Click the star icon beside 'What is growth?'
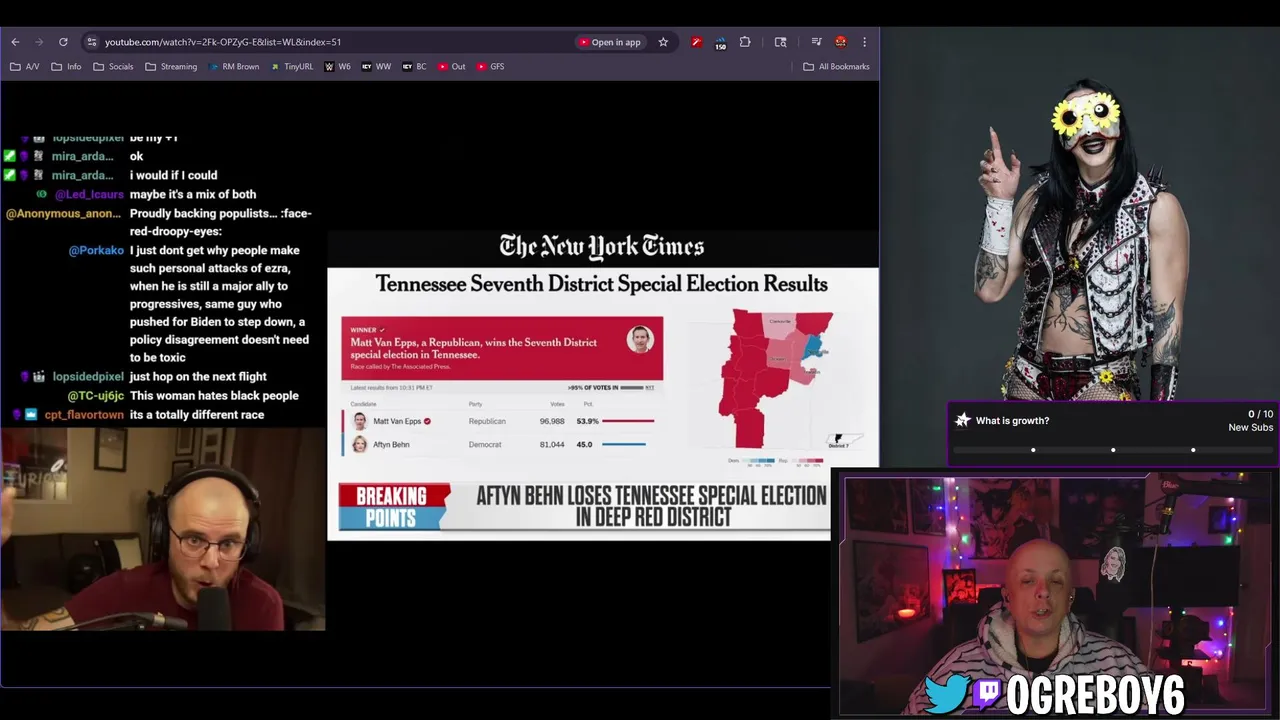This screenshot has height=720, width=1280. click(962, 421)
